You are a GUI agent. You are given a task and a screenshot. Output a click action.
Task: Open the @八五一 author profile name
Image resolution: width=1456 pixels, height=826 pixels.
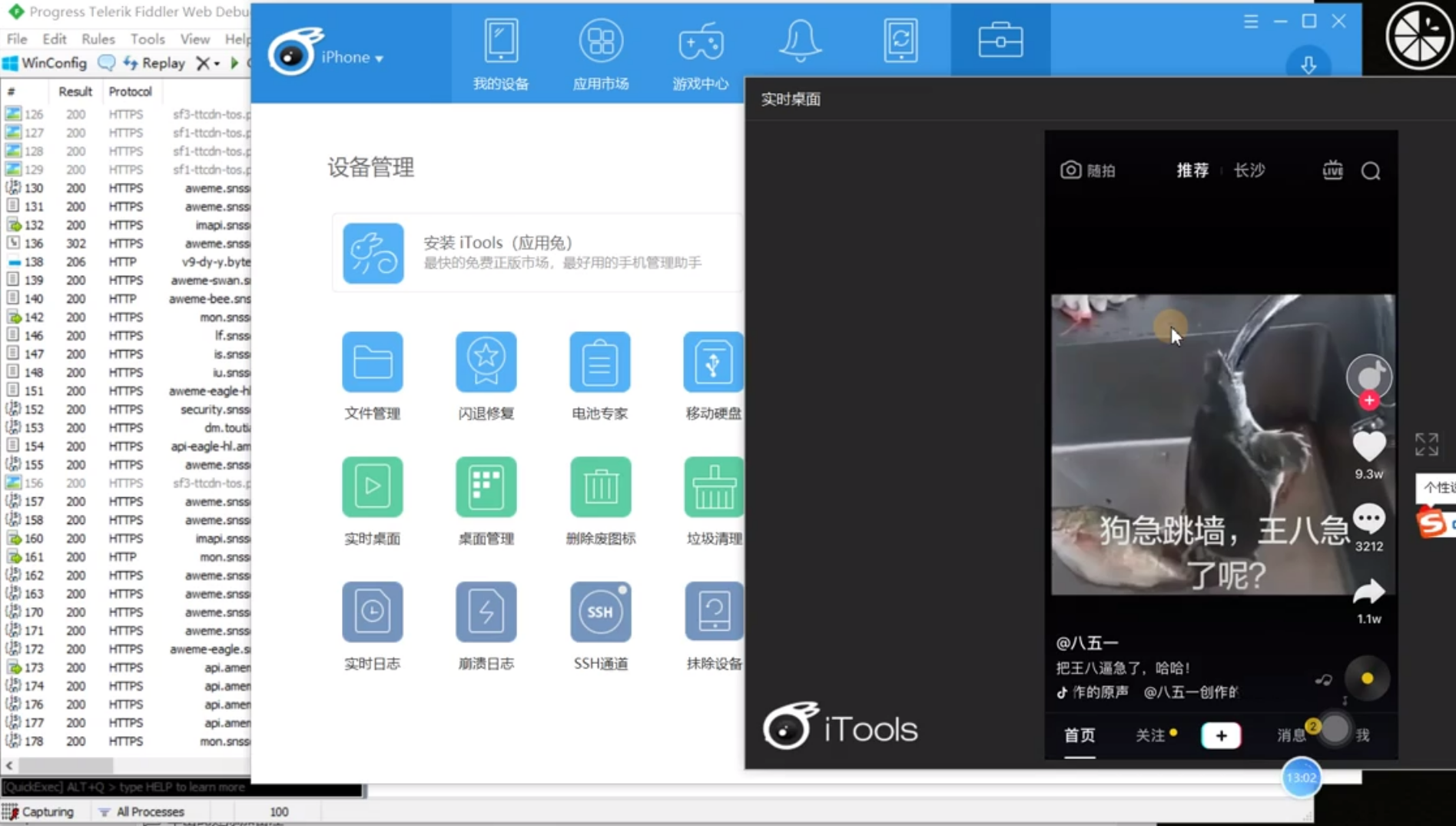[1087, 643]
